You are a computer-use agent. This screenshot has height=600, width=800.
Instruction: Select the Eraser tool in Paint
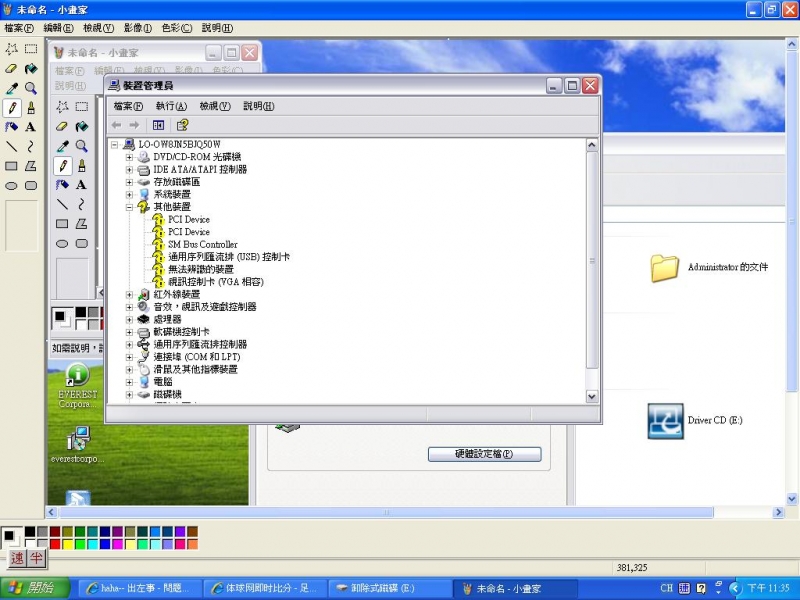click(14, 69)
